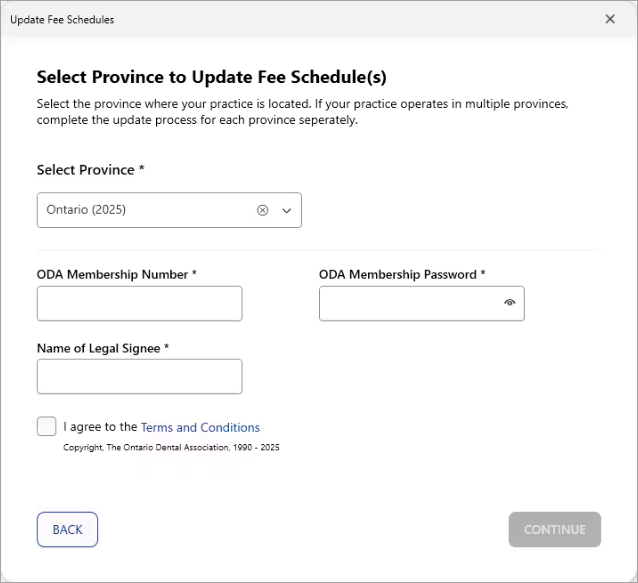Focus the ODA Membership Number field
The height and width of the screenshot is (583, 638).
pyautogui.click(x=139, y=304)
